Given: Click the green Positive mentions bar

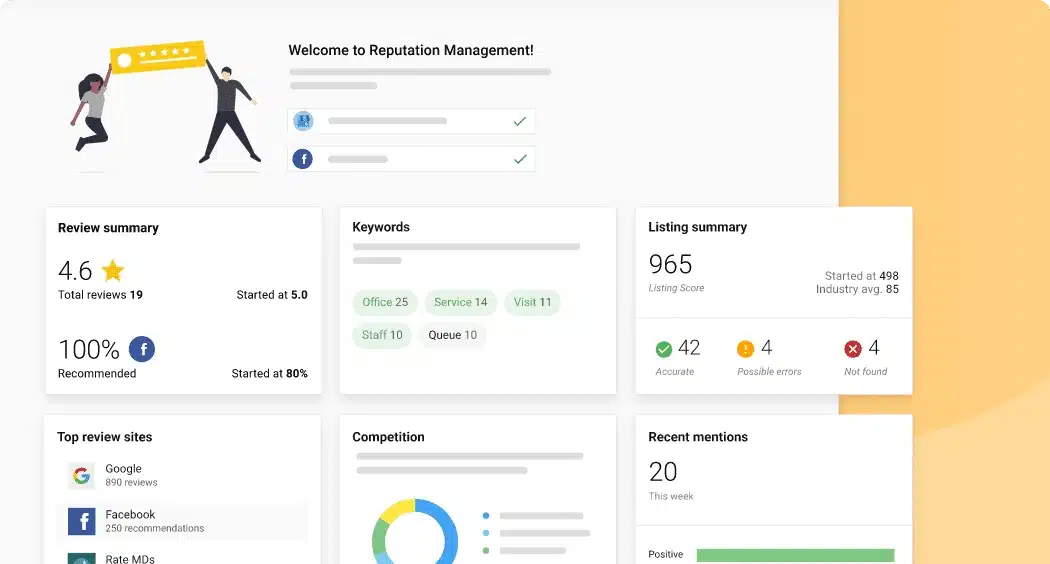Looking at the screenshot, I should click(x=795, y=555).
